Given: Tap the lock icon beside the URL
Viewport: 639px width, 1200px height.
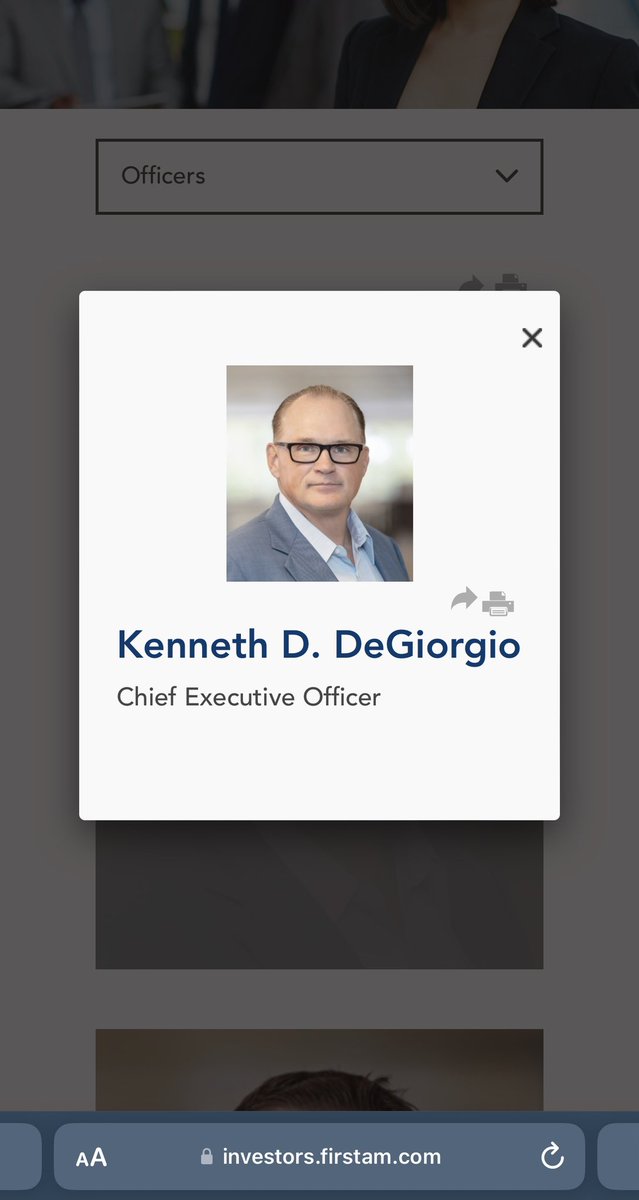Looking at the screenshot, I should click(x=207, y=1157).
